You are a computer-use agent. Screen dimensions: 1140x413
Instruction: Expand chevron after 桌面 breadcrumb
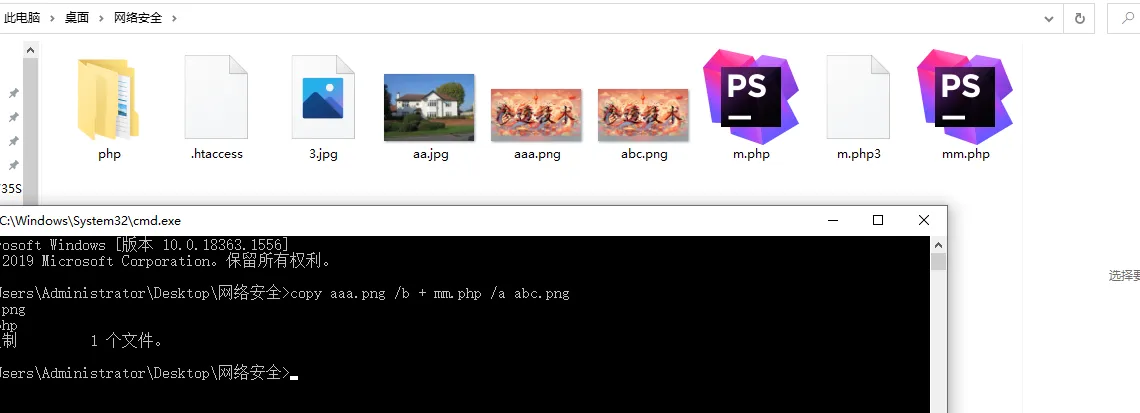(x=101, y=18)
